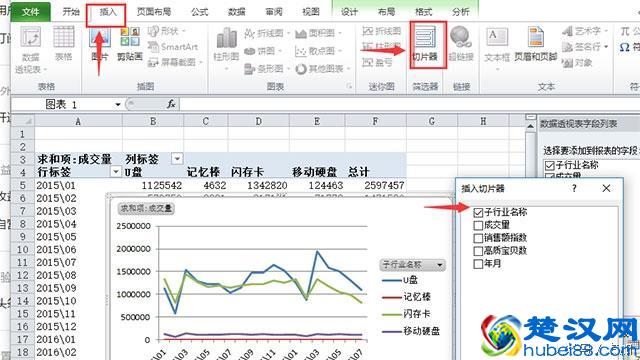Check 成交量 in Insert Slicers dialog
Screen dimensions: 640x360
click(x=478, y=225)
